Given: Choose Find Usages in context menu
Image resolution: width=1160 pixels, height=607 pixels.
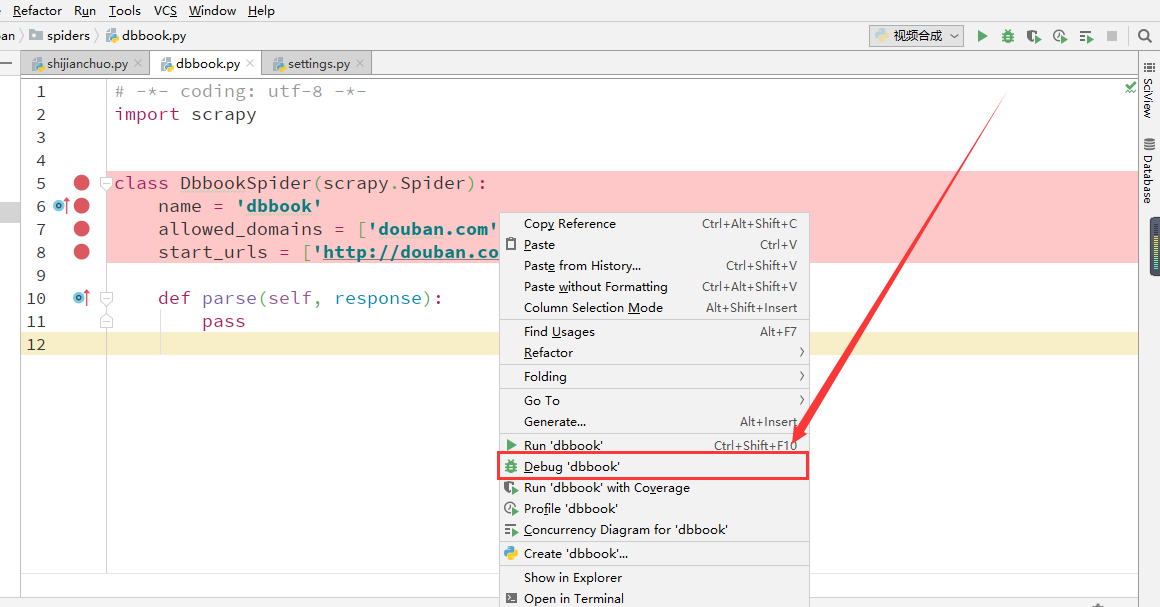Looking at the screenshot, I should tap(654, 332).
